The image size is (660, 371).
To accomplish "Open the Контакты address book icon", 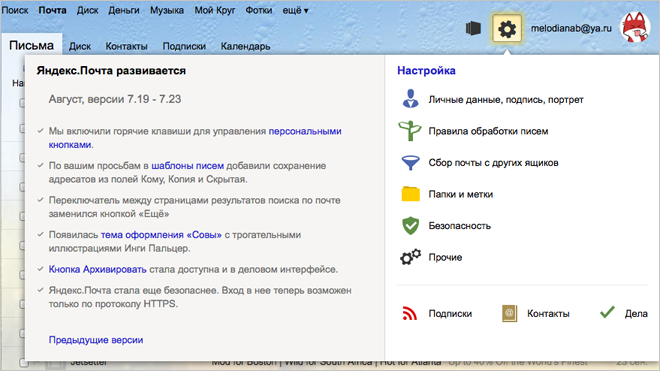I will (509, 314).
